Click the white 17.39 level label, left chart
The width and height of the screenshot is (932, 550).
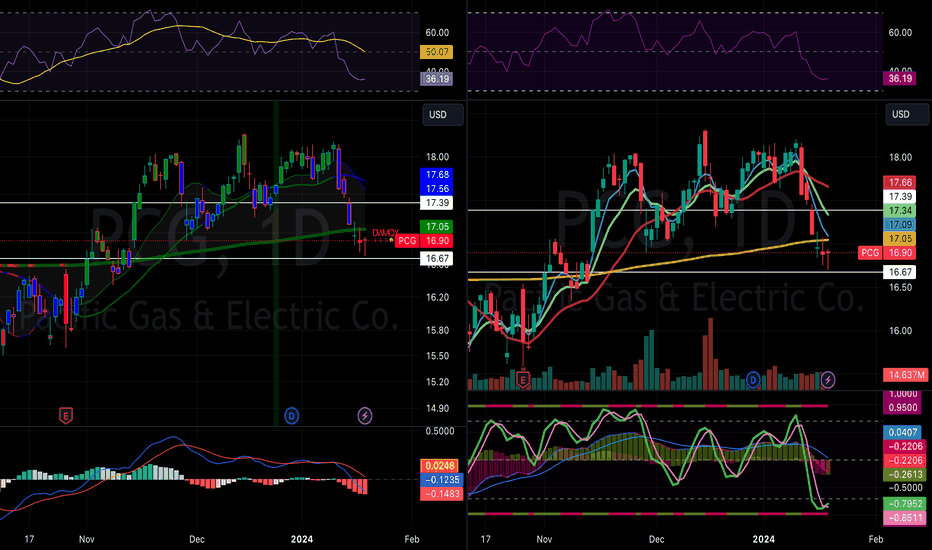(x=437, y=203)
